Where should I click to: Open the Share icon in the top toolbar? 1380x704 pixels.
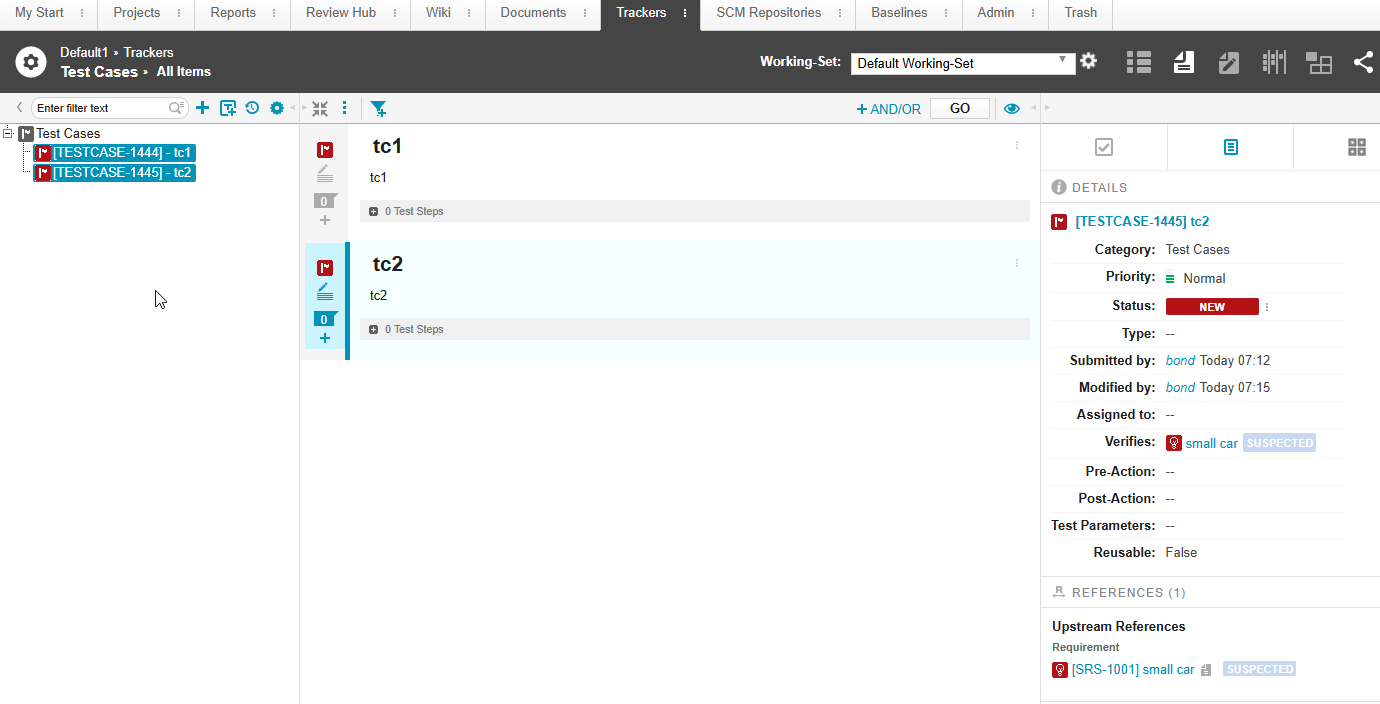[x=1364, y=61]
